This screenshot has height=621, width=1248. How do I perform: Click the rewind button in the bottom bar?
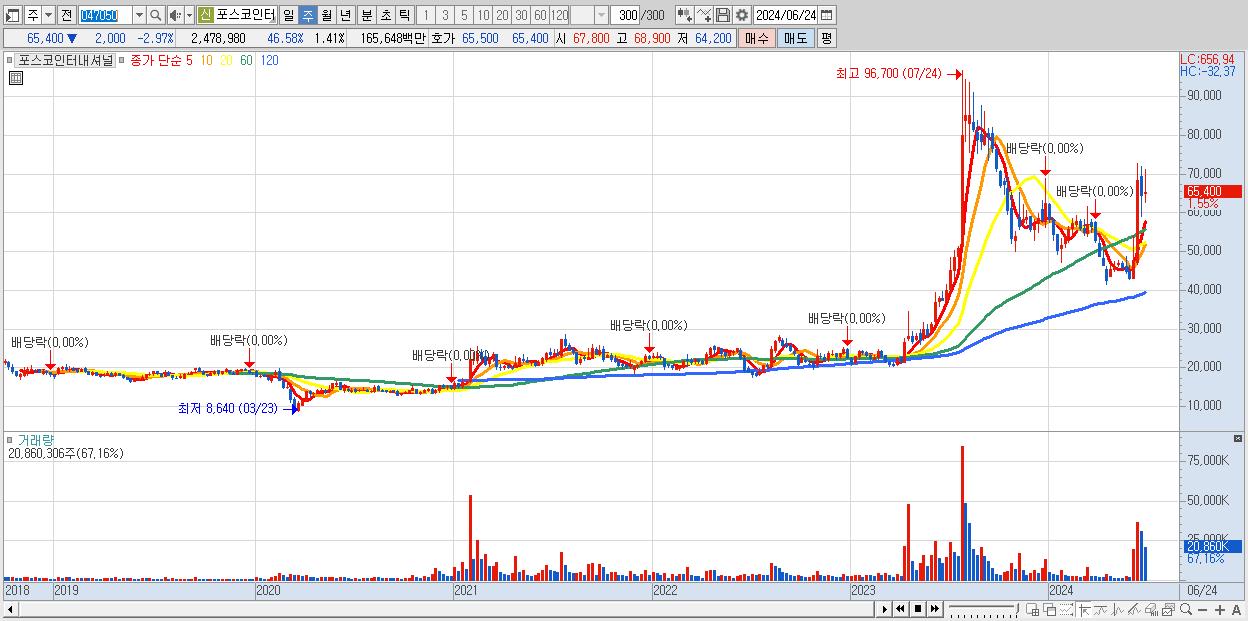(900, 609)
